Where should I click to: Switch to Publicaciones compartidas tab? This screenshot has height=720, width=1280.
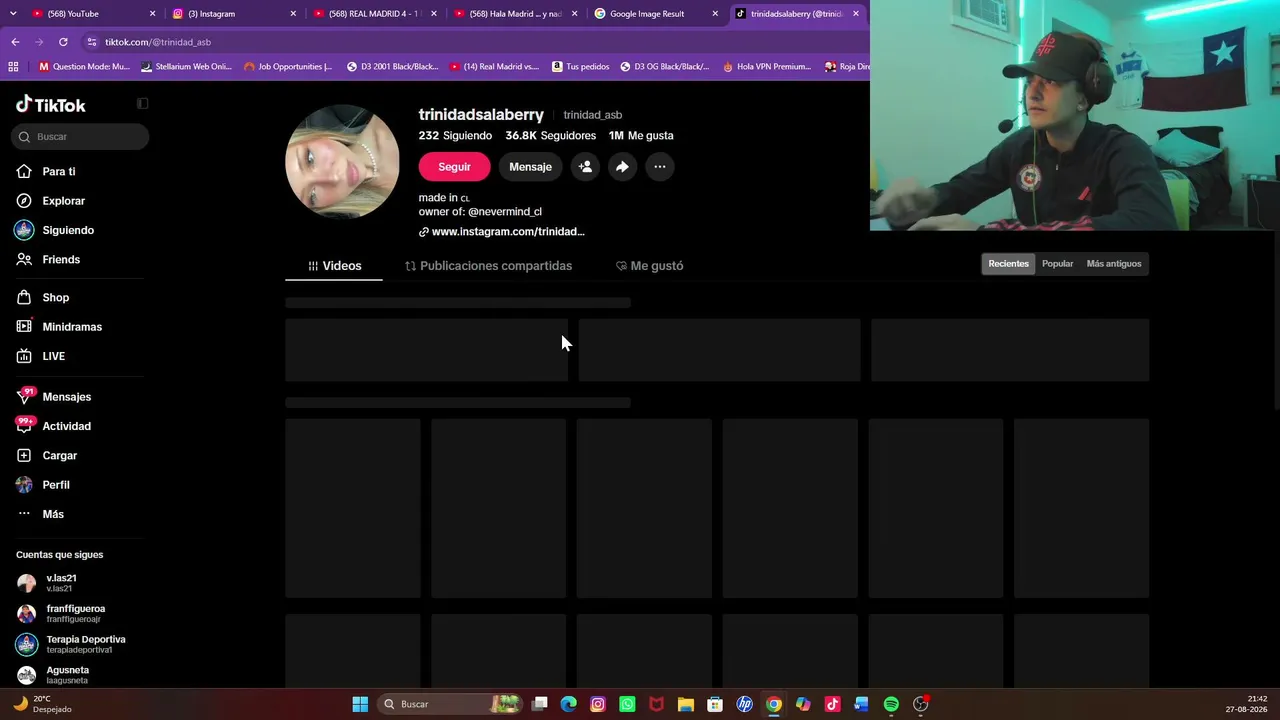(x=488, y=266)
